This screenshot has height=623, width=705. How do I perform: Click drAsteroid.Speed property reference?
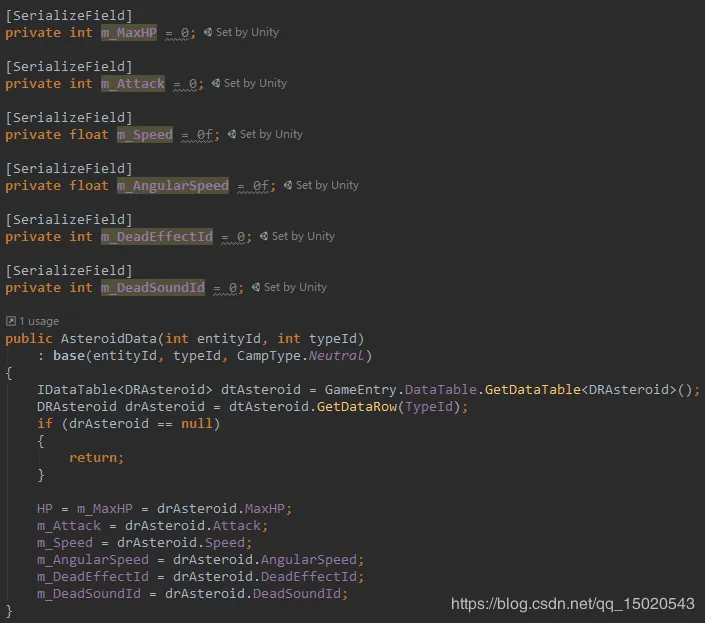[181, 543]
